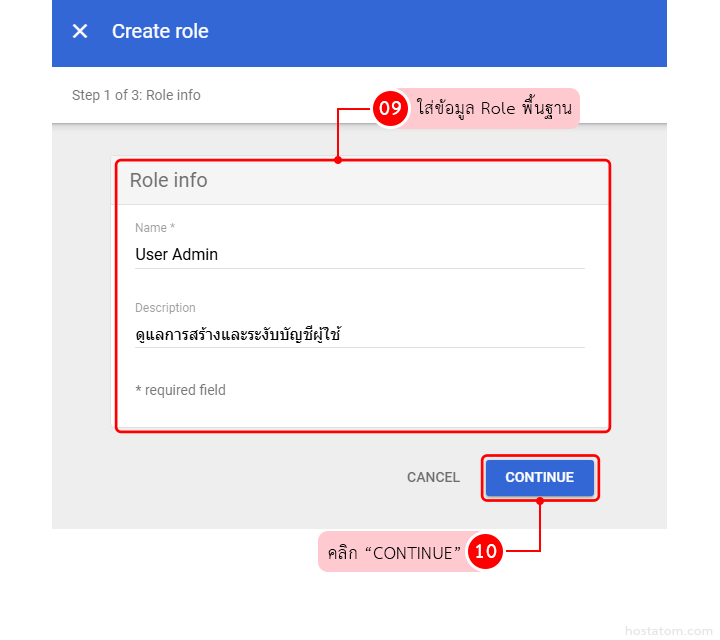
Task: Click the red connector dot atop Role info box
Action: (338, 160)
